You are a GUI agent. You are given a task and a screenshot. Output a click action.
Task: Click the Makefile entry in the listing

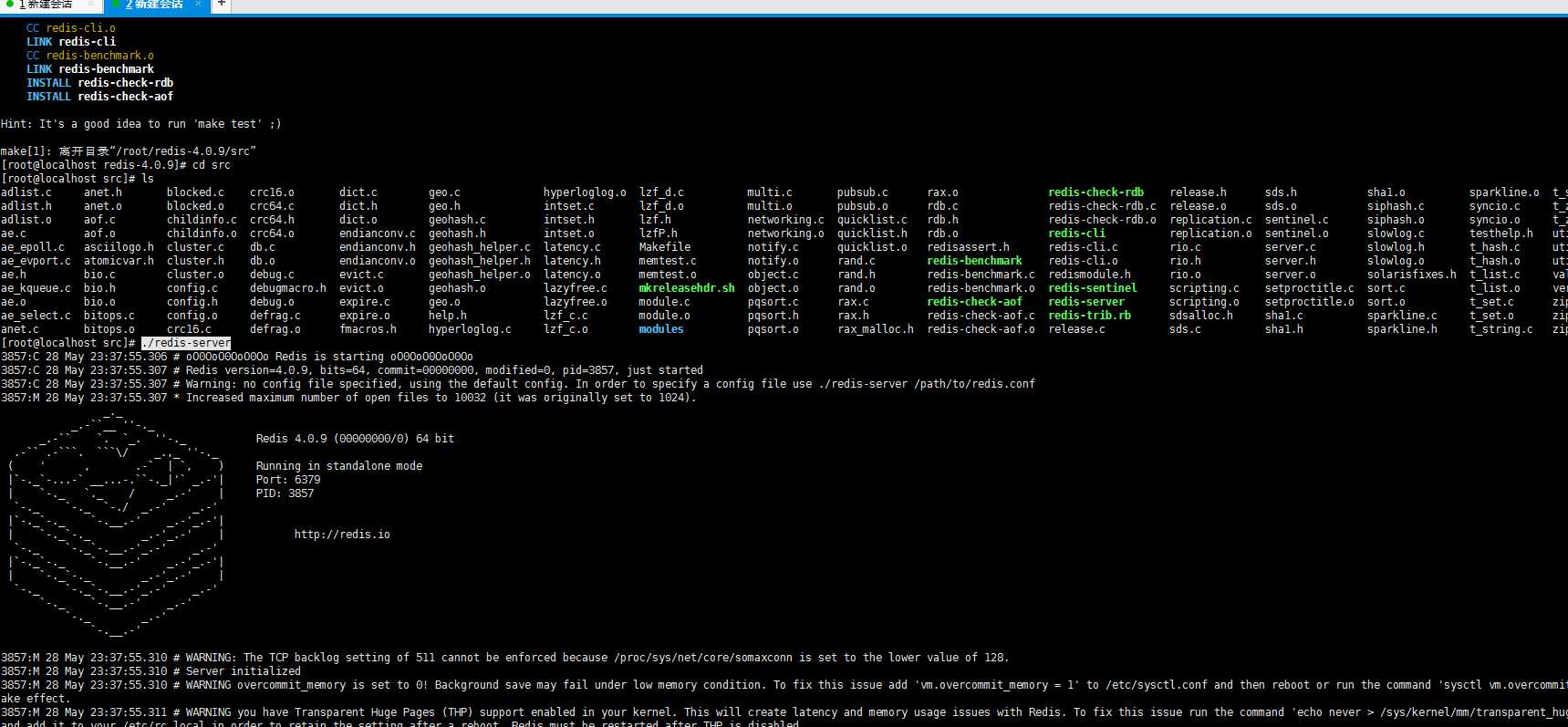(664, 247)
